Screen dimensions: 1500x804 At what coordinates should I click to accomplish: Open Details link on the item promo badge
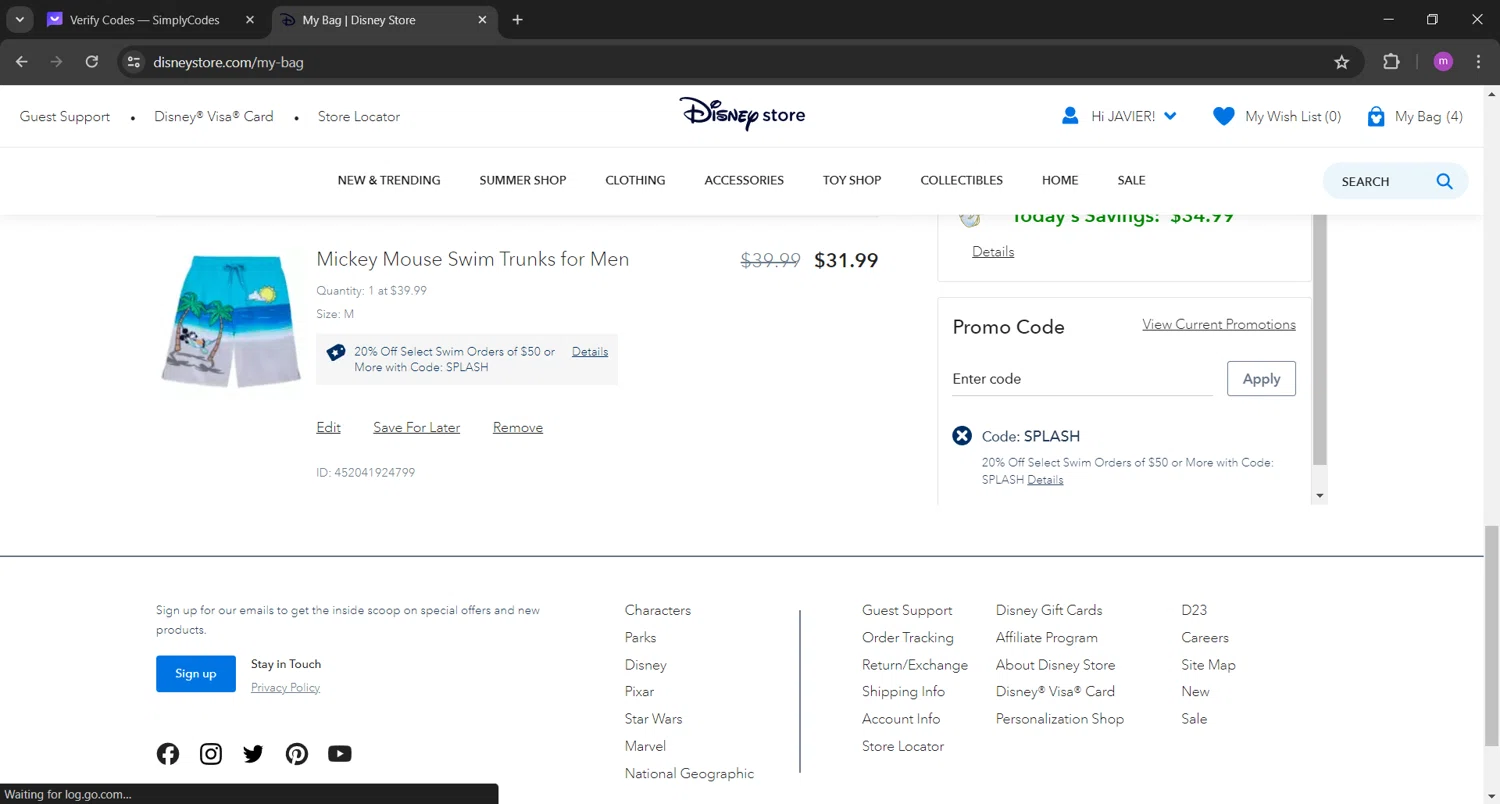click(x=590, y=352)
